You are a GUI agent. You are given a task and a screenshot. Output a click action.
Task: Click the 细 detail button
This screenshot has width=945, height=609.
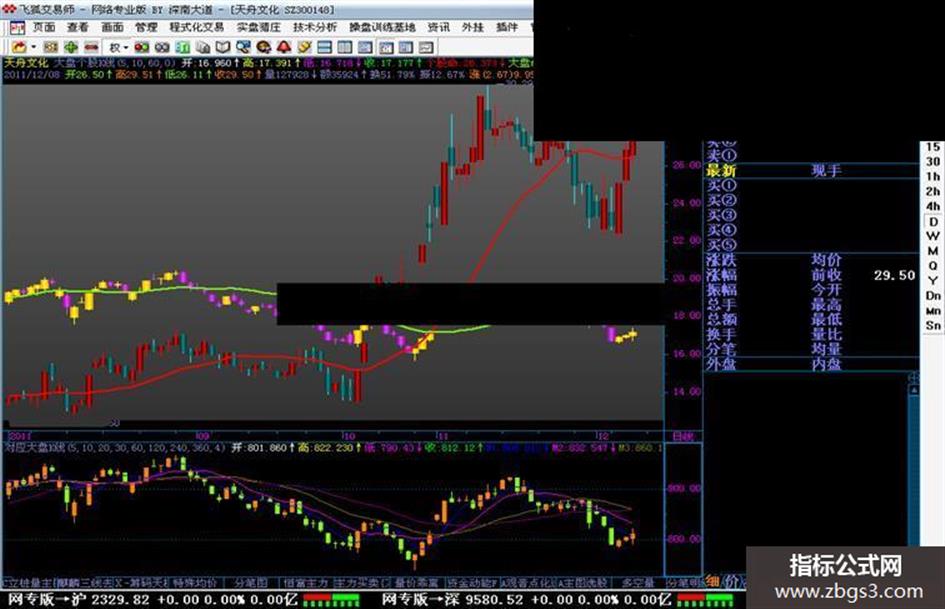point(712,581)
